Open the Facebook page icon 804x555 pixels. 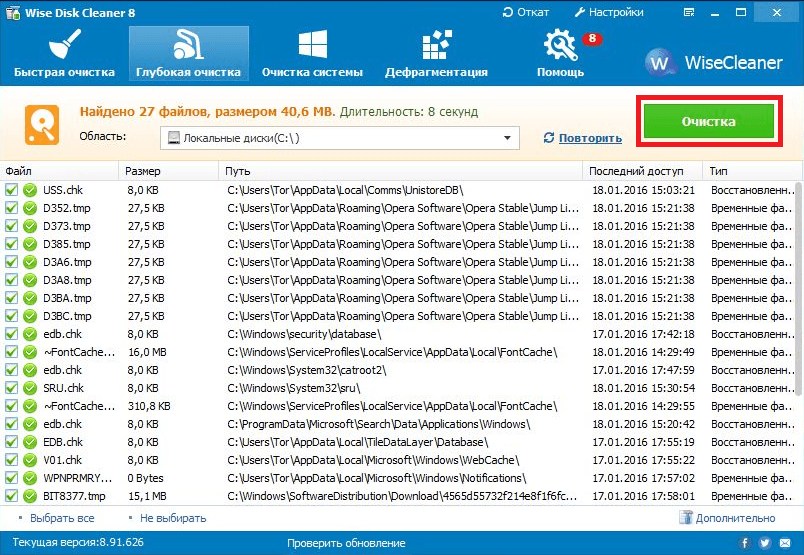coord(744,543)
